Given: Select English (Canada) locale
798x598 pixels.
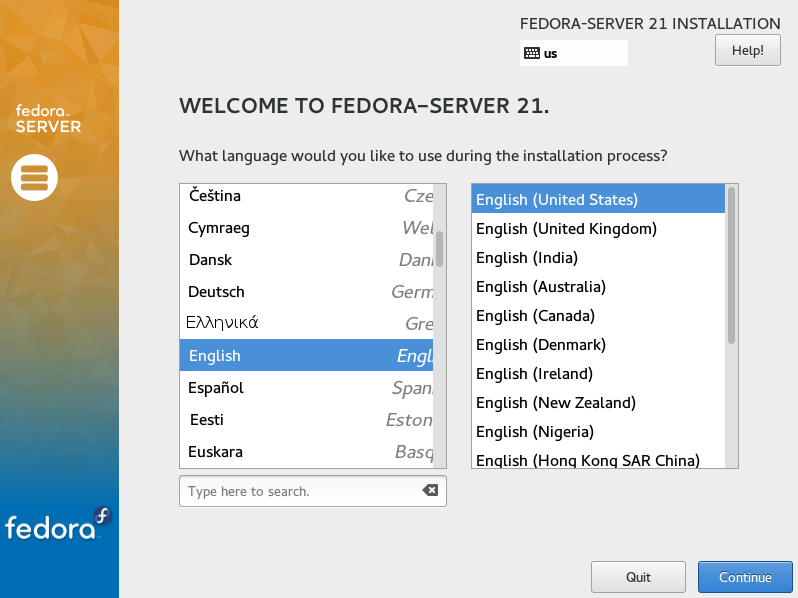Looking at the screenshot, I should coord(598,316).
